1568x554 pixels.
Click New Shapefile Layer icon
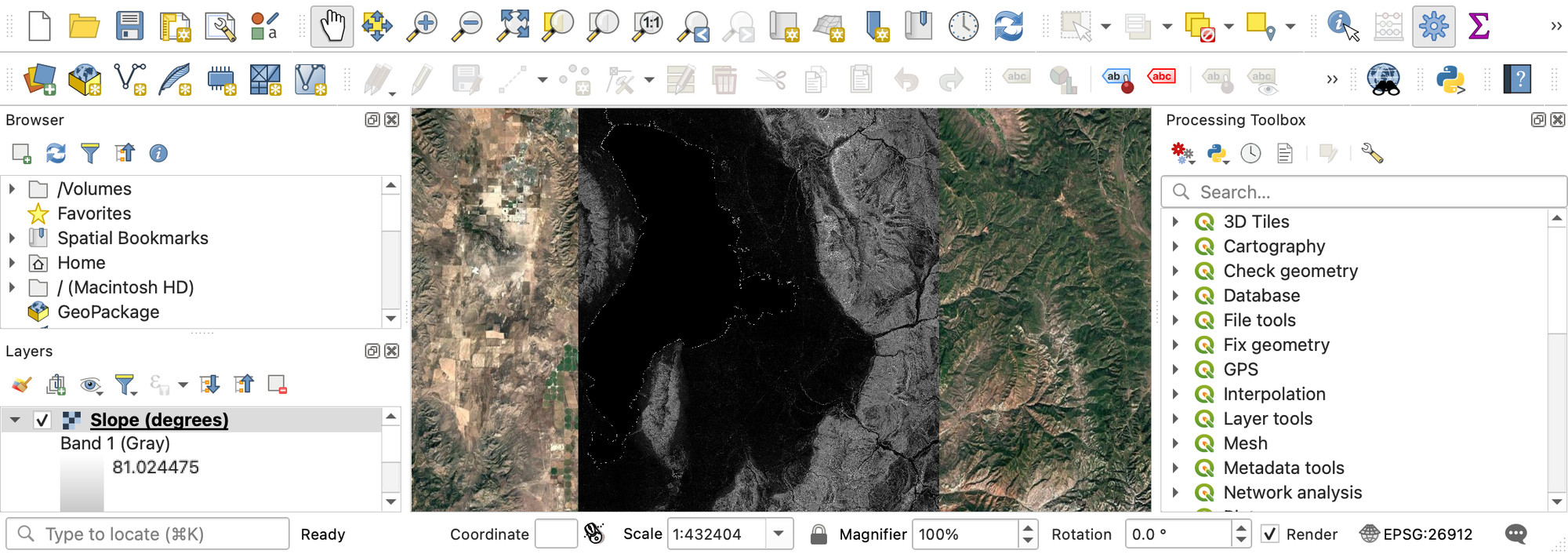tap(130, 79)
